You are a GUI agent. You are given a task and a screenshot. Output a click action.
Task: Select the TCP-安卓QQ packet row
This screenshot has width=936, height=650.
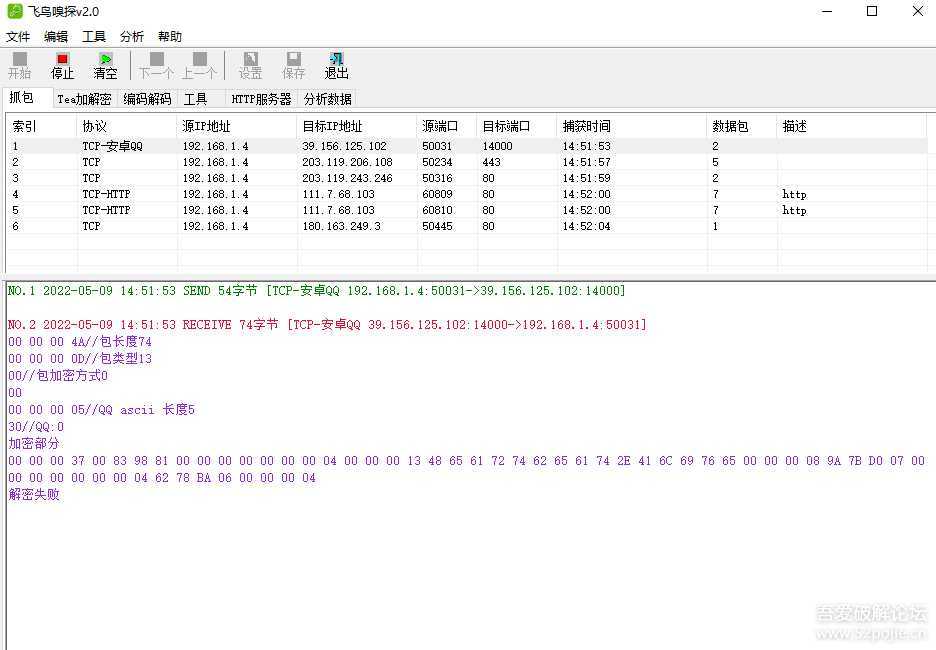pos(112,146)
